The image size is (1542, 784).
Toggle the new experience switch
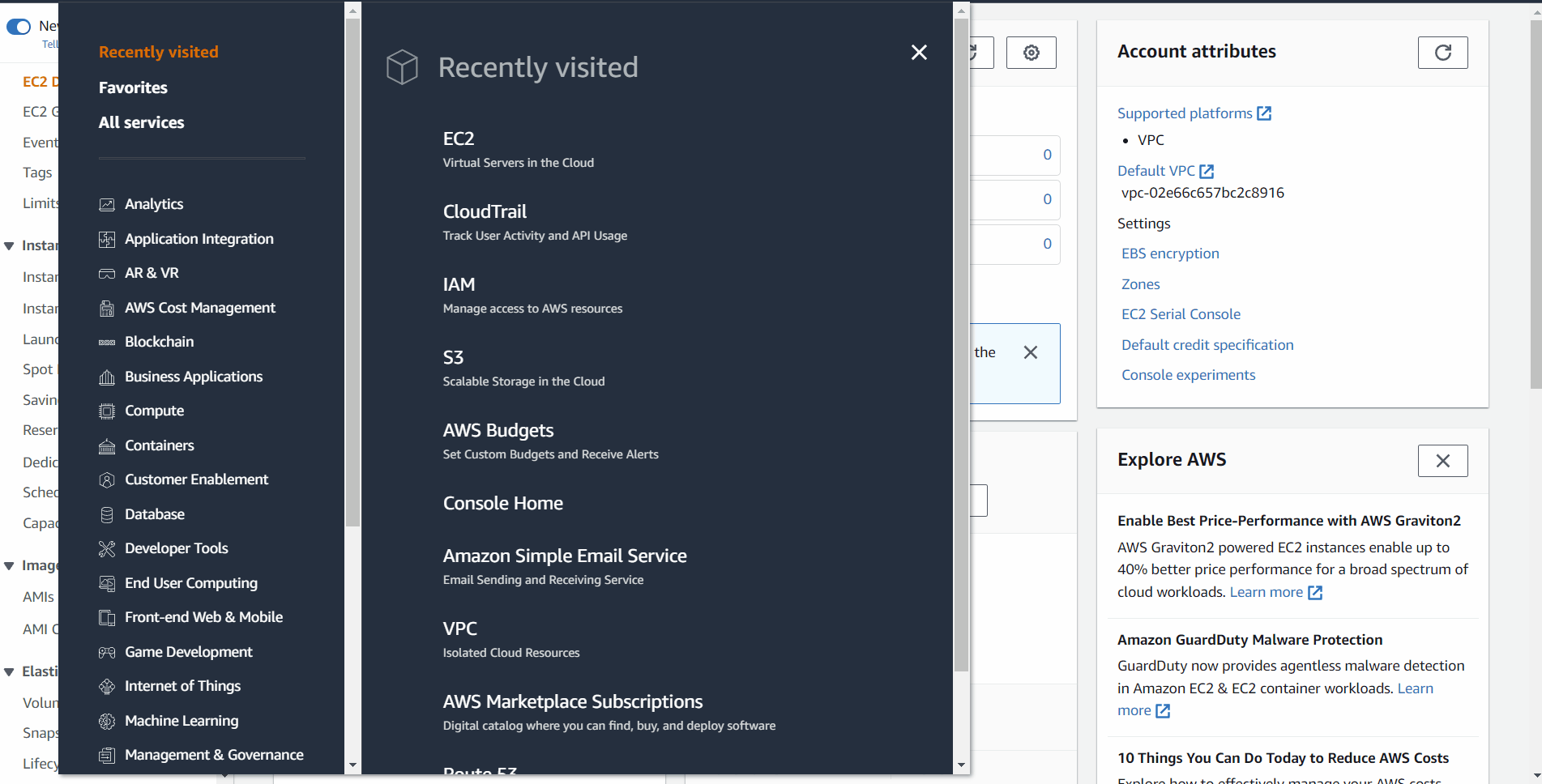coord(19,27)
